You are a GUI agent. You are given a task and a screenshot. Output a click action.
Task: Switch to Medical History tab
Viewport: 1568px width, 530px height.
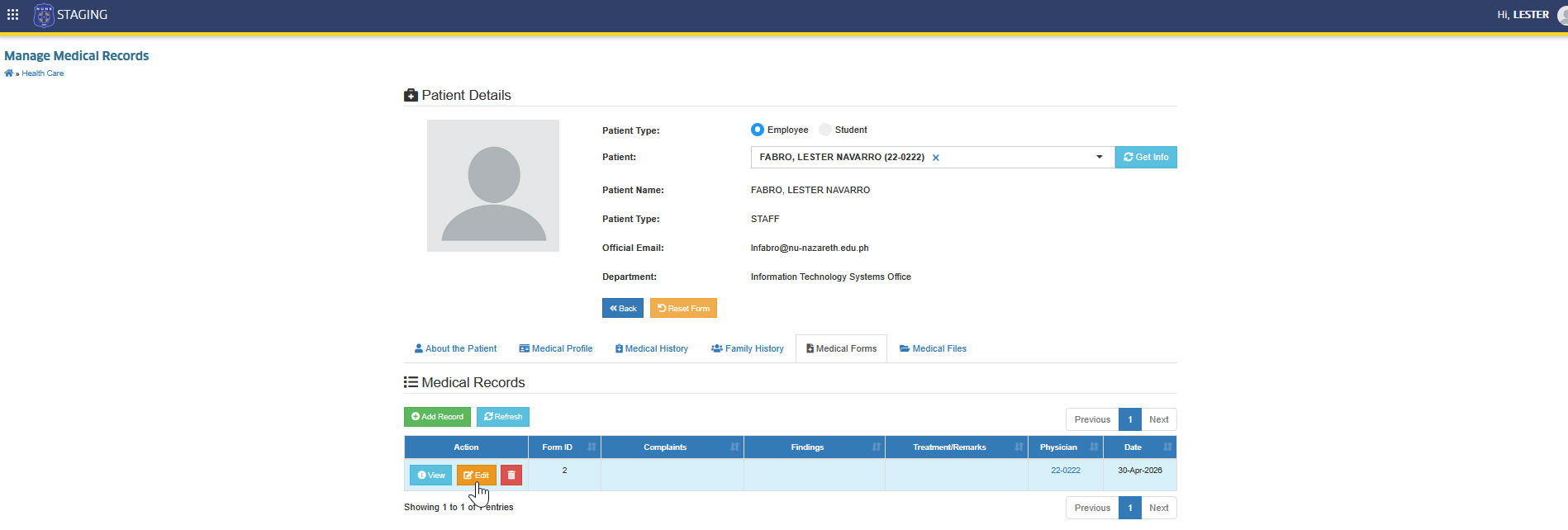(x=652, y=348)
